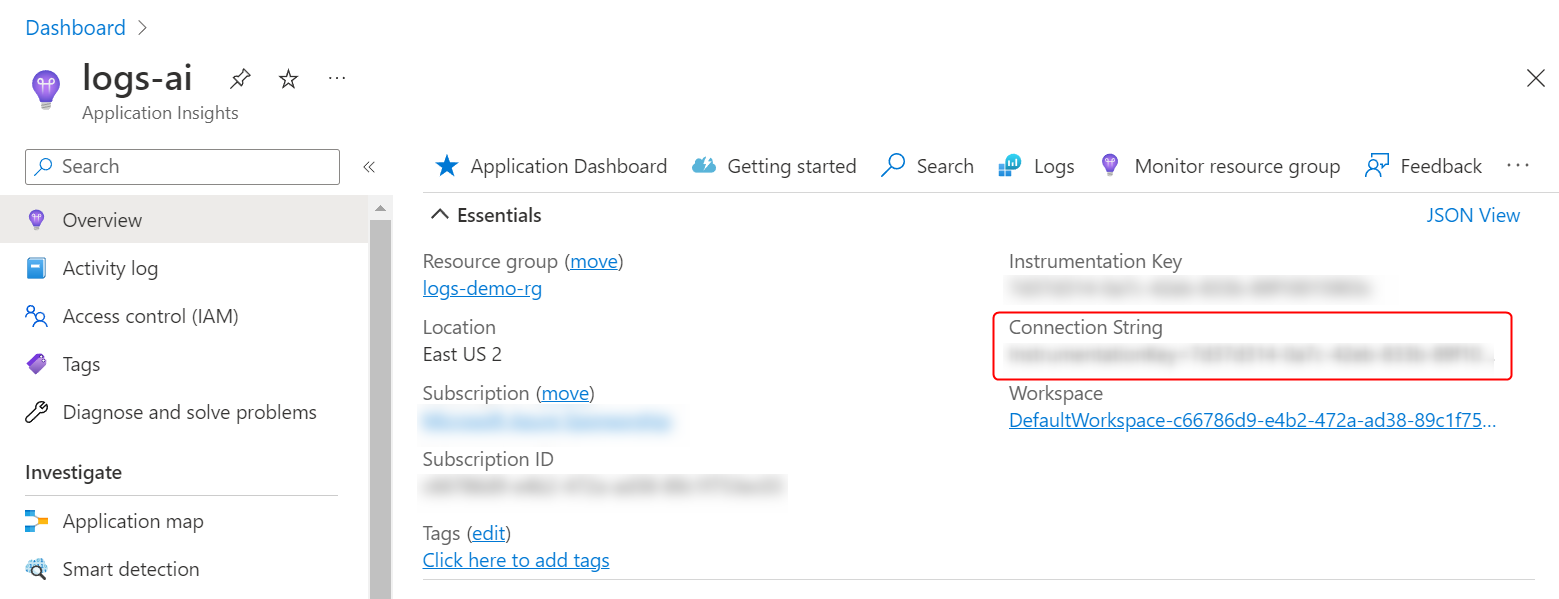Click the Instrumentation Key value
Screen dimensions: 1559x599
coord(1189,289)
